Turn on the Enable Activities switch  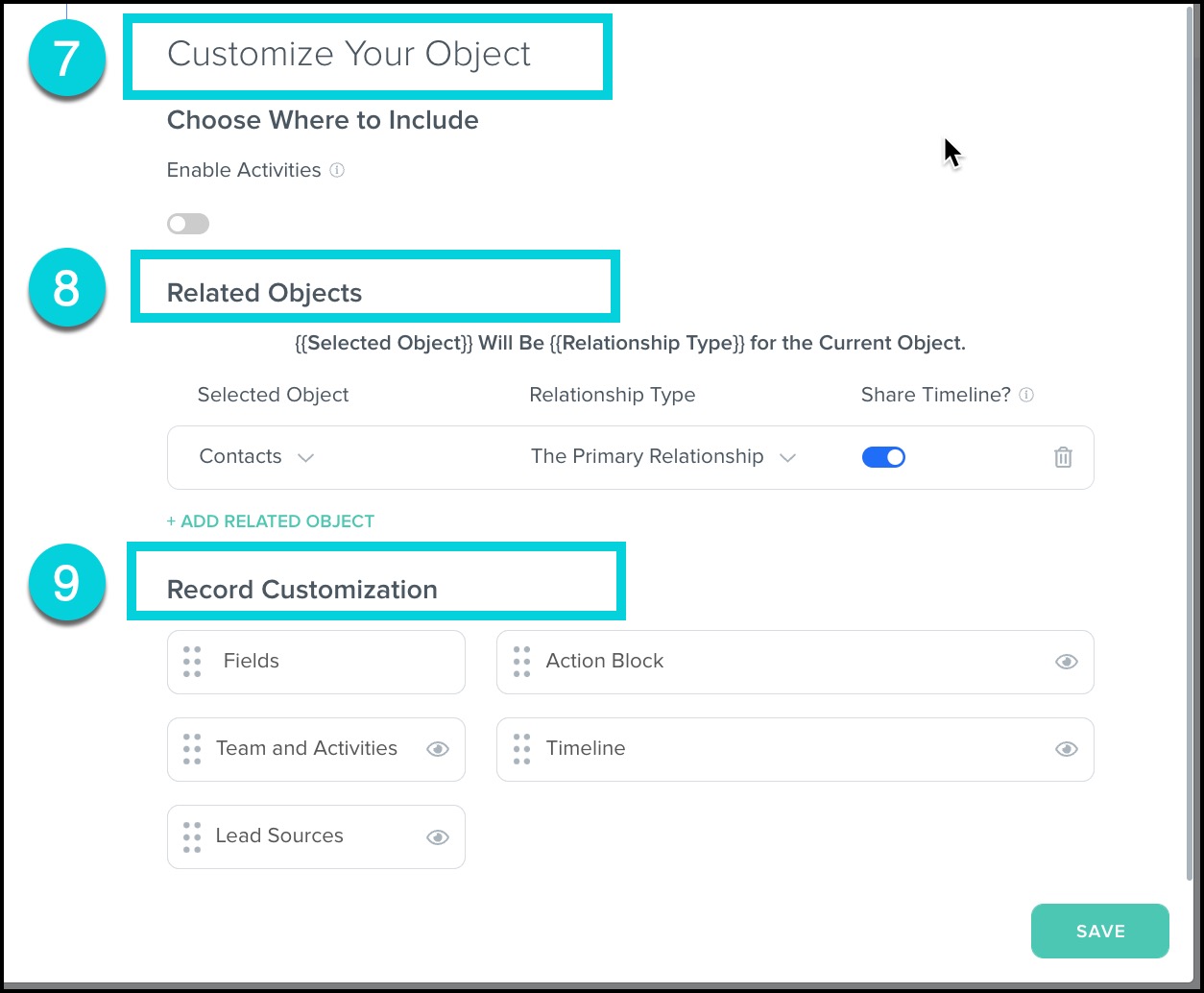pyautogui.click(x=188, y=224)
